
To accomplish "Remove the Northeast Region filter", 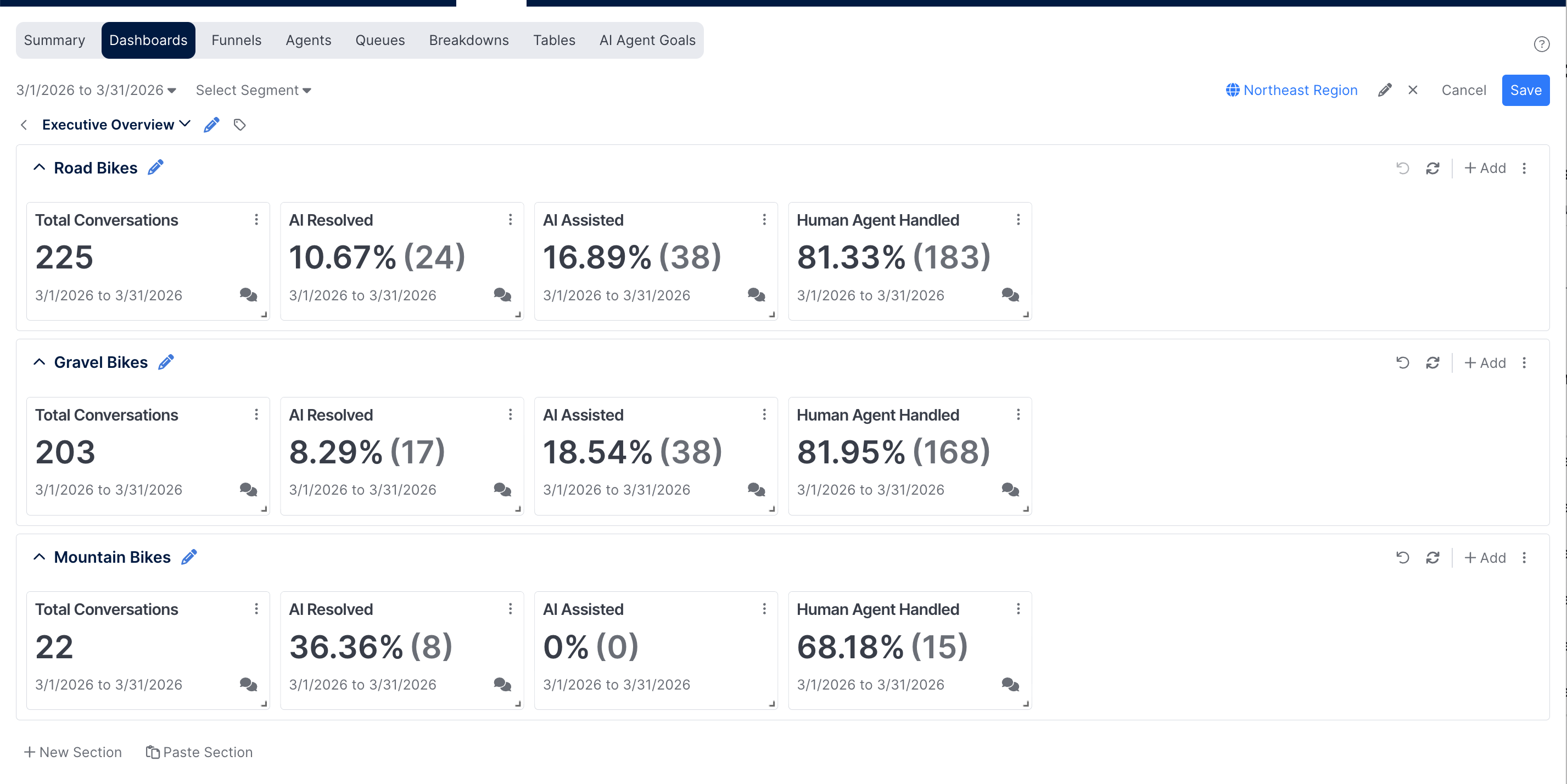I will point(1413,90).
